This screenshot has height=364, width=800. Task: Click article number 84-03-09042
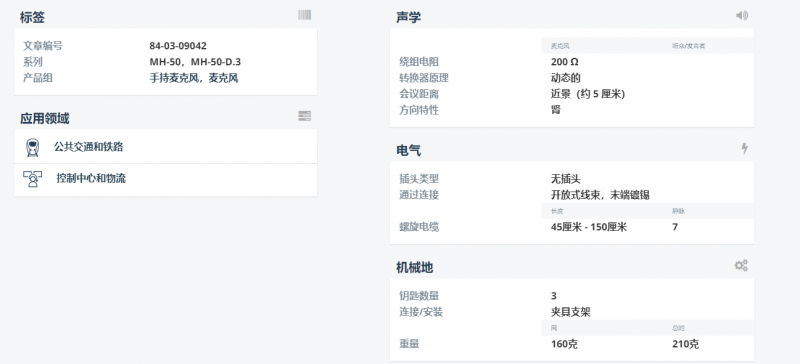[x=178, y=46]
